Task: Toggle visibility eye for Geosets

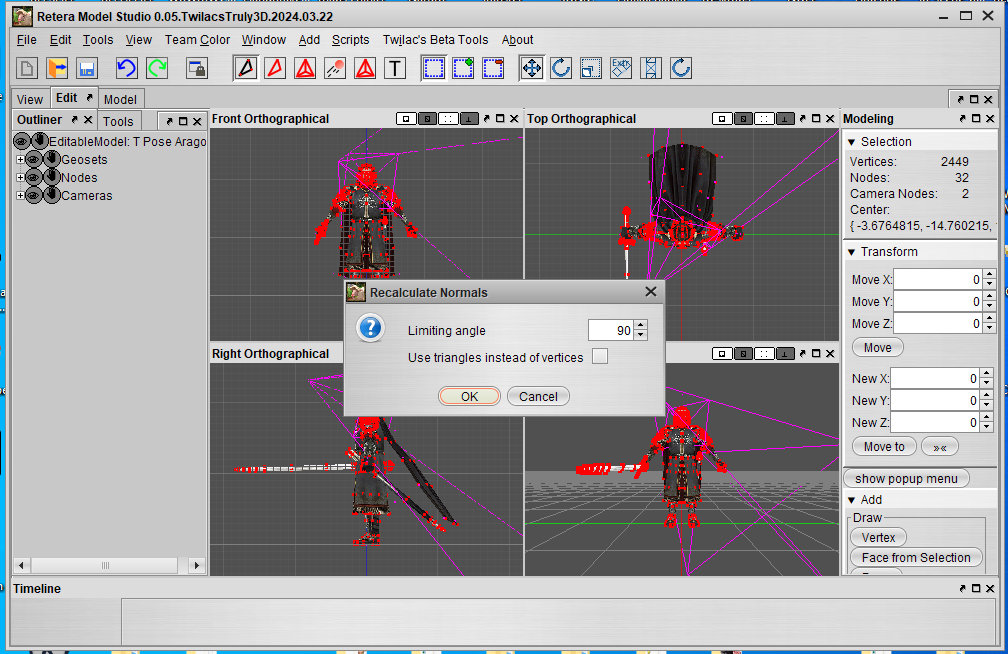Action: pyautogui.click(x=33, y=160)
